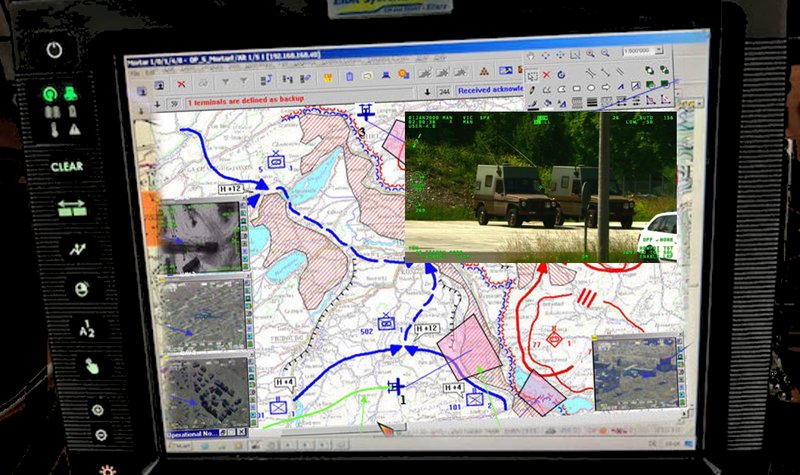Screen dimensions: 800x475
Task: Click the blue clipboard icon in main toolbar
Action: point(349,77)
